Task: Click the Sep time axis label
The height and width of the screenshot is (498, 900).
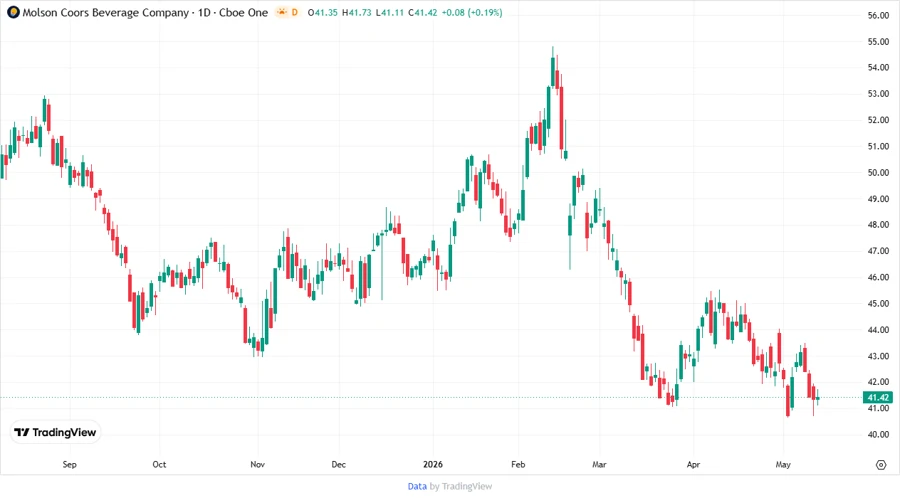Action: 69,464
